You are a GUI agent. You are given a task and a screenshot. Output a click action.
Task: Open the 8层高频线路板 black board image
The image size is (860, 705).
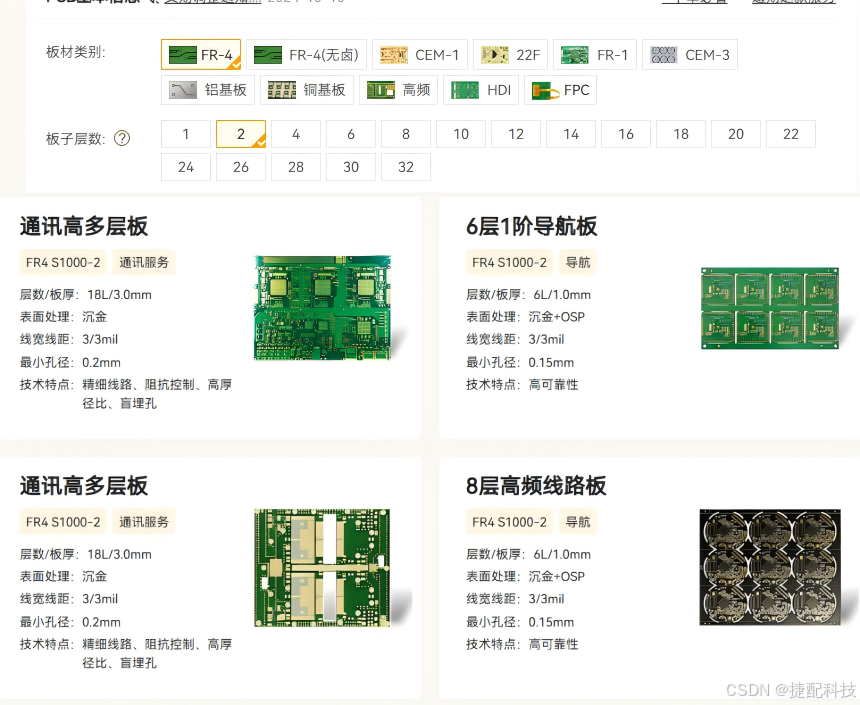click(x=770, y=567)
